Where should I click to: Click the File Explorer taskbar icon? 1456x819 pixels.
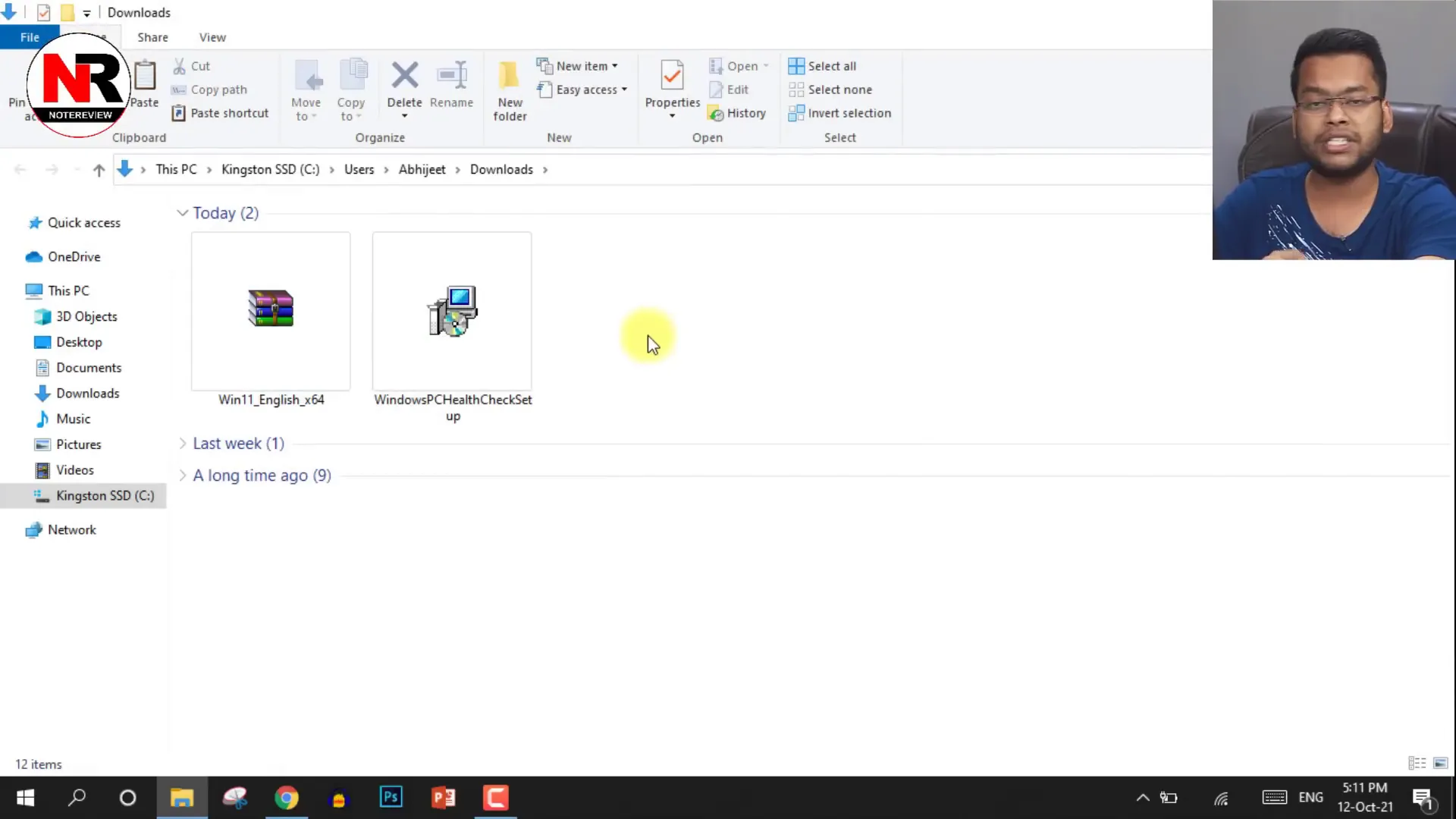click(x=181, y=797)
